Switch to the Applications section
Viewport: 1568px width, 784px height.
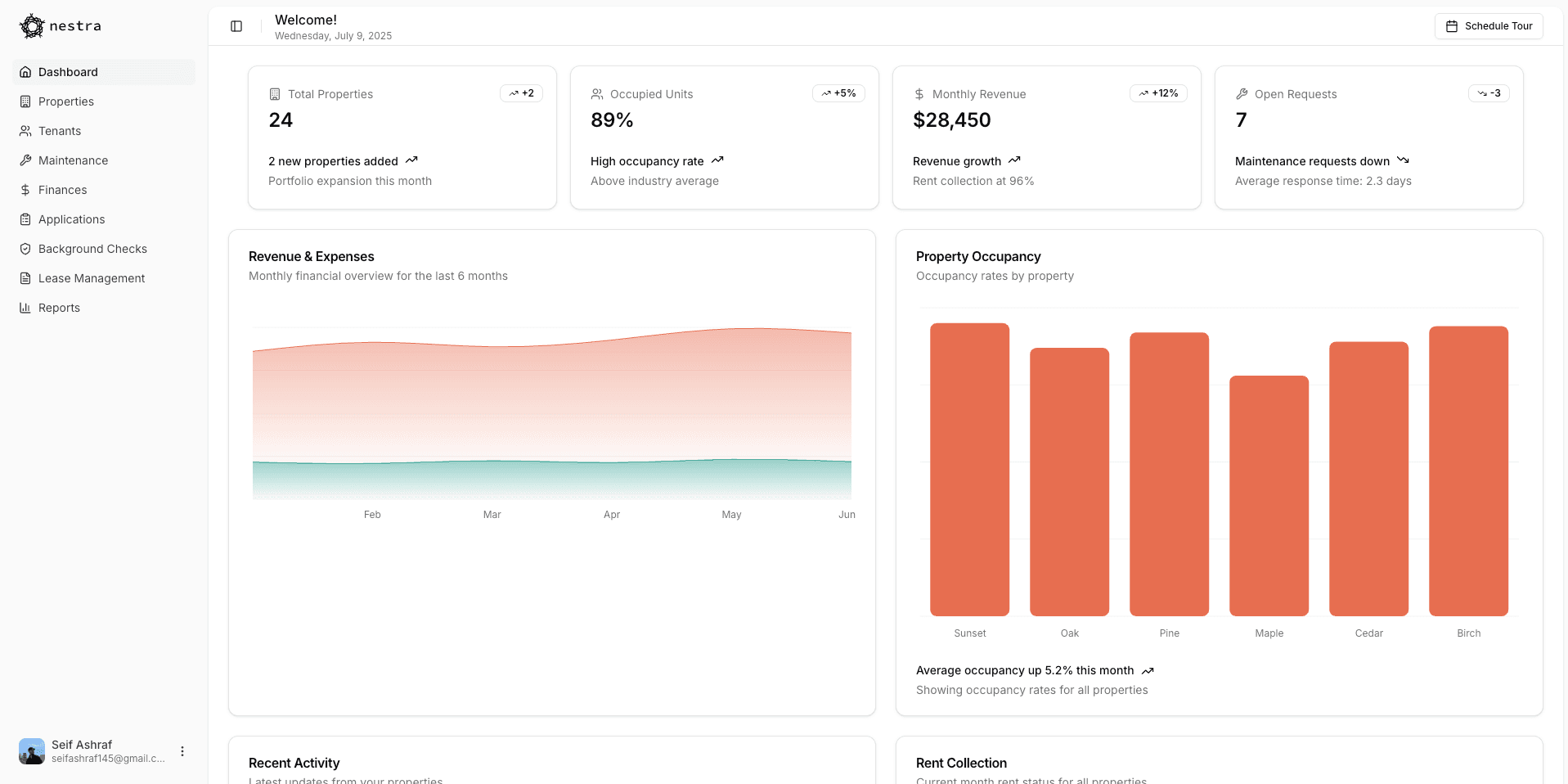71,219
